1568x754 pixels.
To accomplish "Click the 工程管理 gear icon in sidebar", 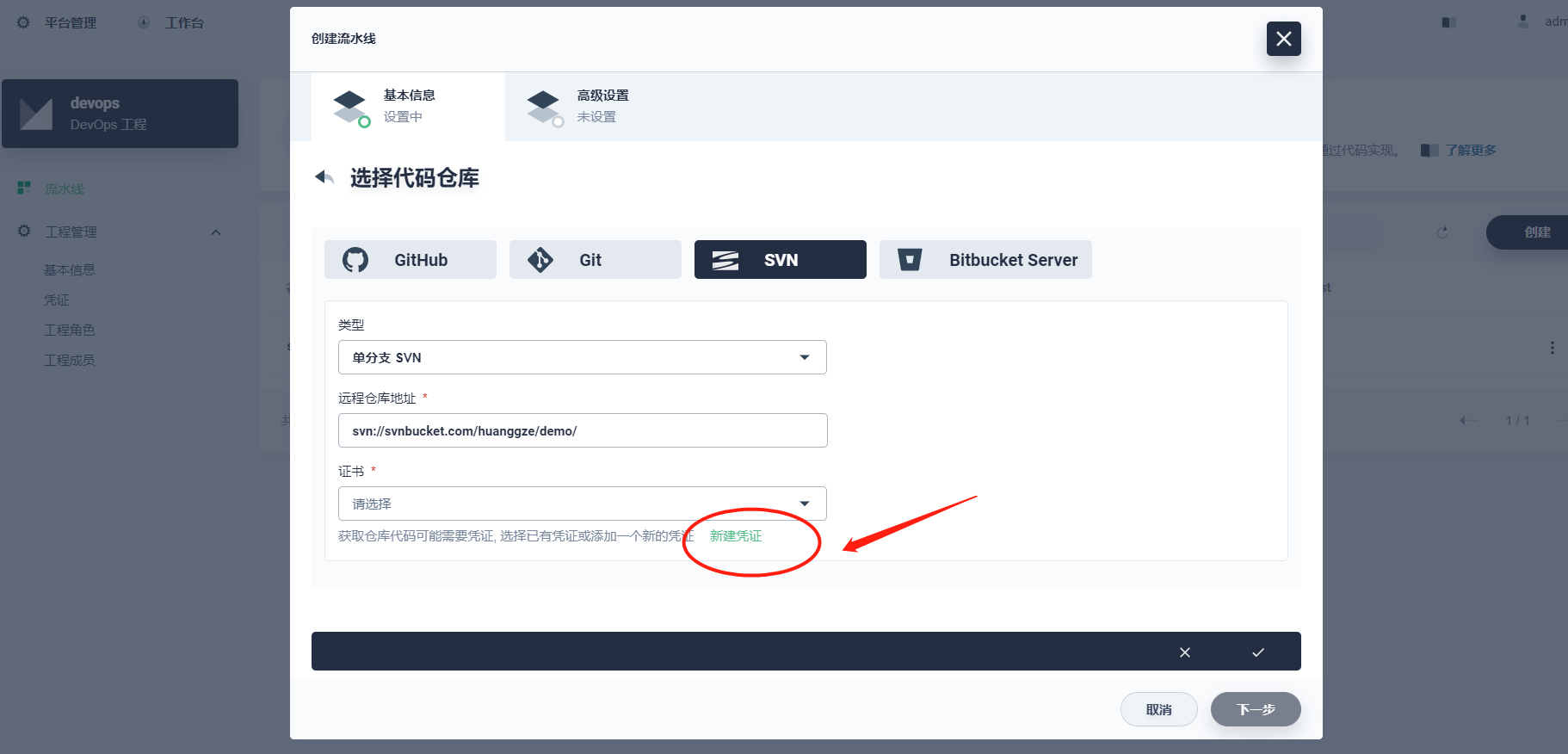I will point(24,232).
